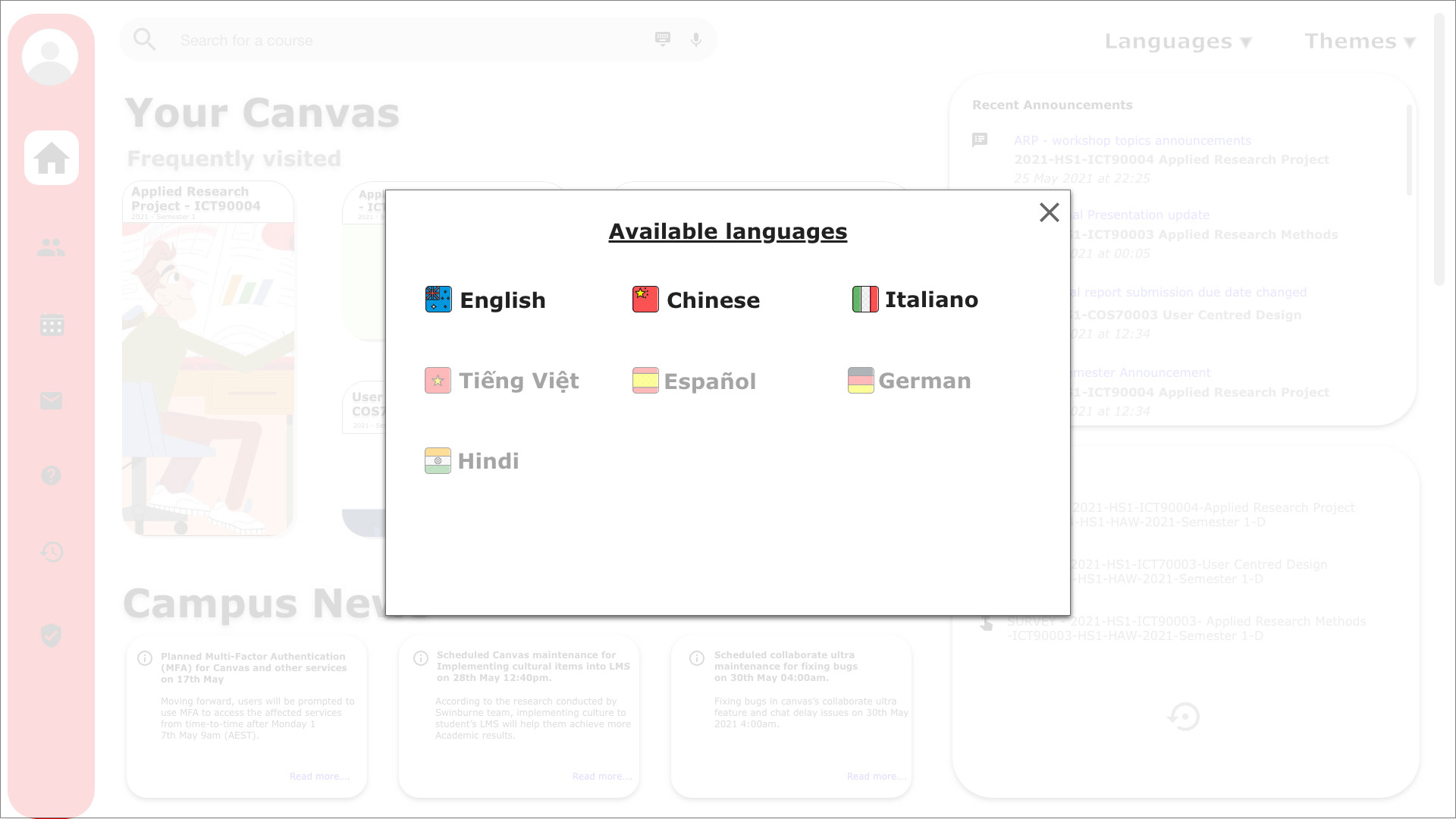
Task: Click the Spain flag icon
Action: point(645,381)
